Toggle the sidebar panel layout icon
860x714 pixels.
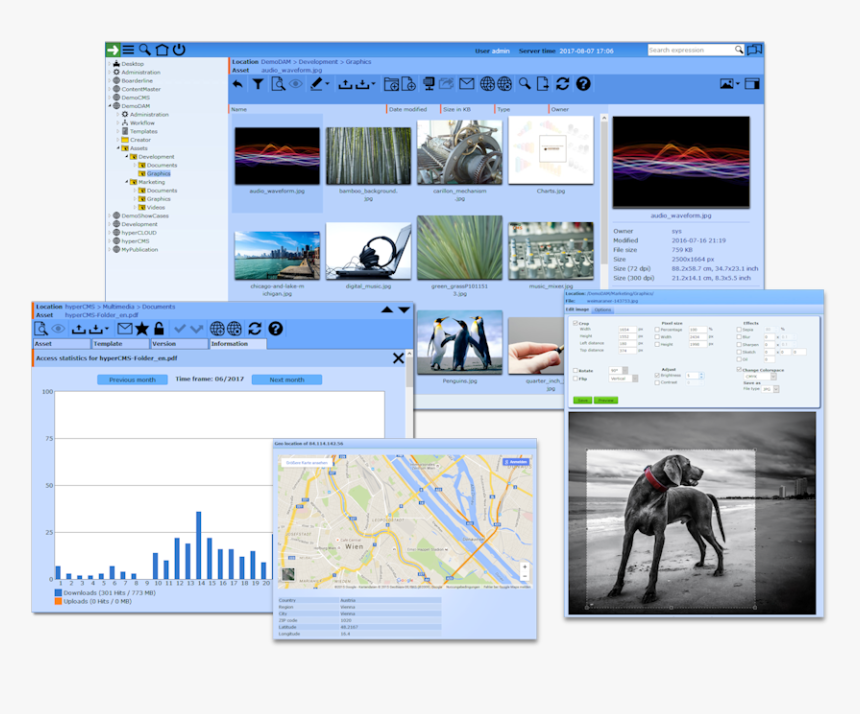(x=752, y=84)
